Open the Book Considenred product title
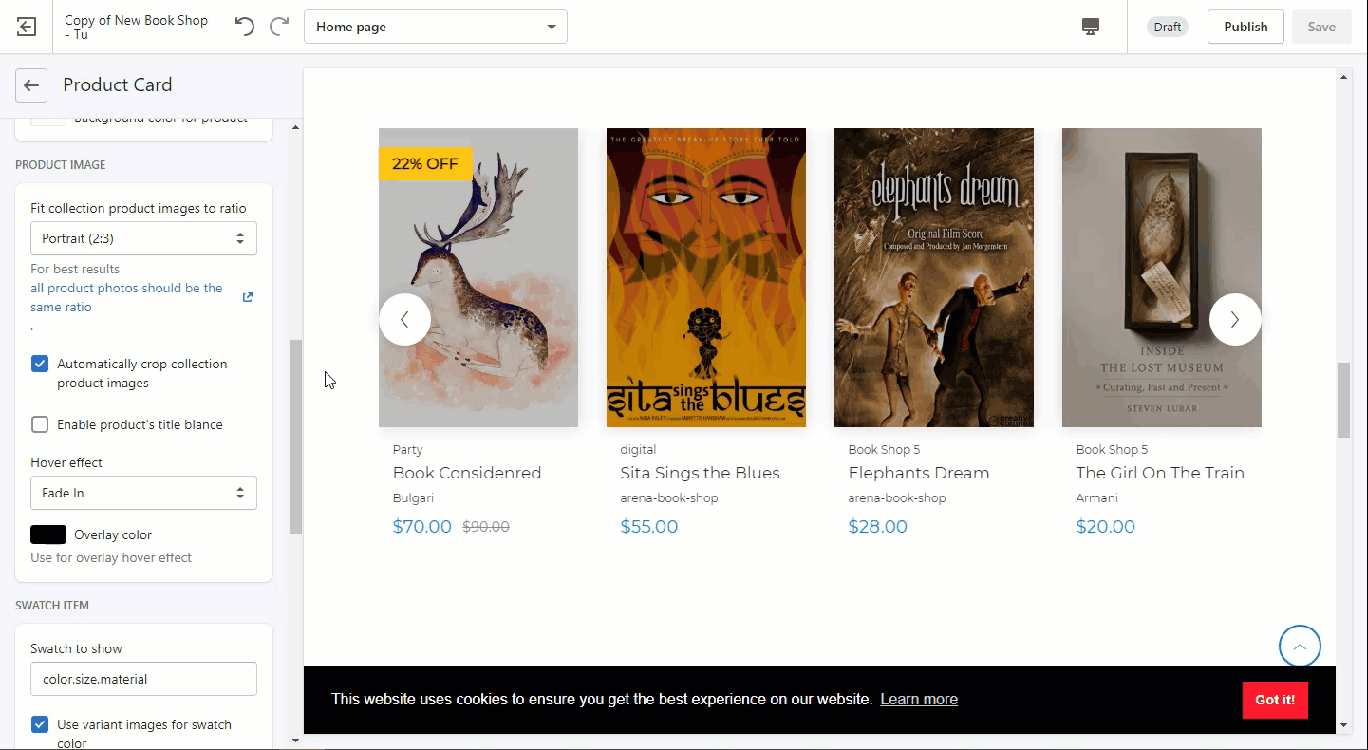Screen dimensions: 1368x750 (x=467, y=473)
